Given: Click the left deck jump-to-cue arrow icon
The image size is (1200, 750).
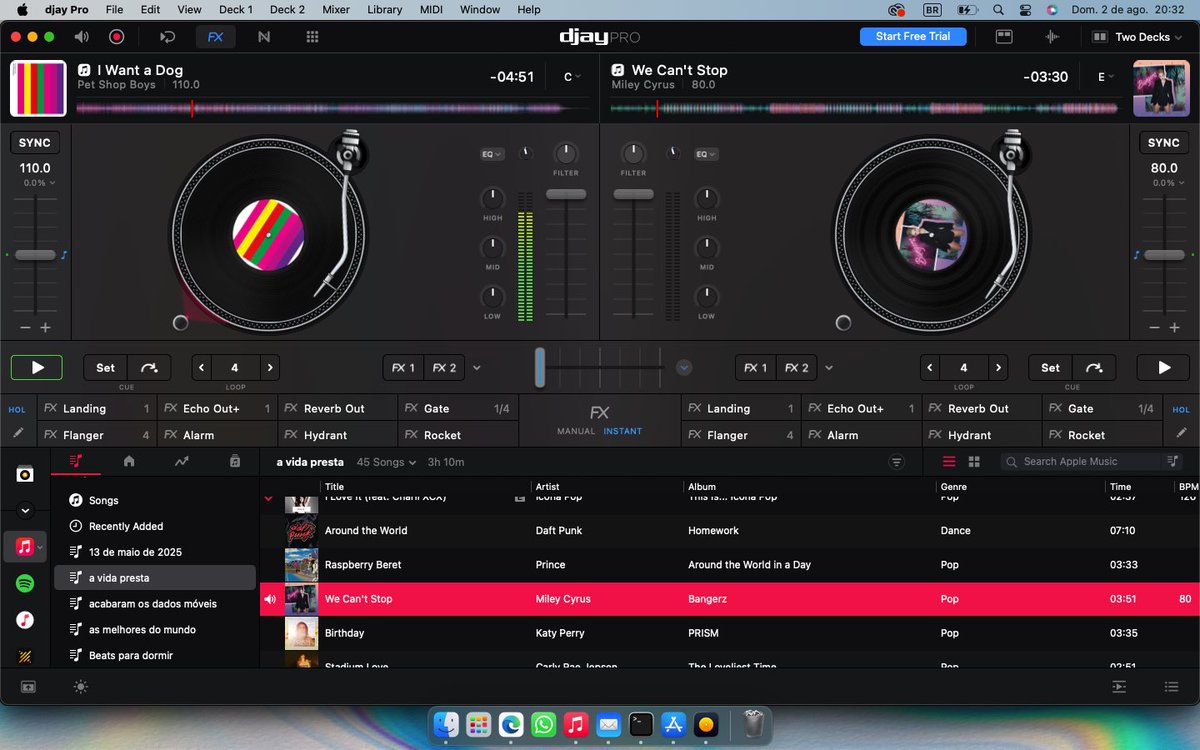Looking at the screenshot, I should [149, 368].
